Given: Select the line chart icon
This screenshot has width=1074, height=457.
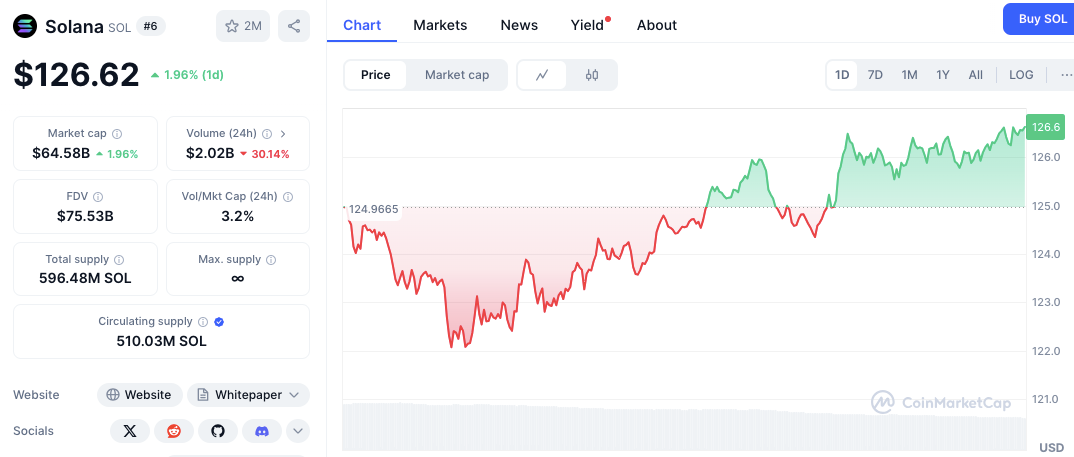Looking at the screenshot, I should [x=542, y=75].
